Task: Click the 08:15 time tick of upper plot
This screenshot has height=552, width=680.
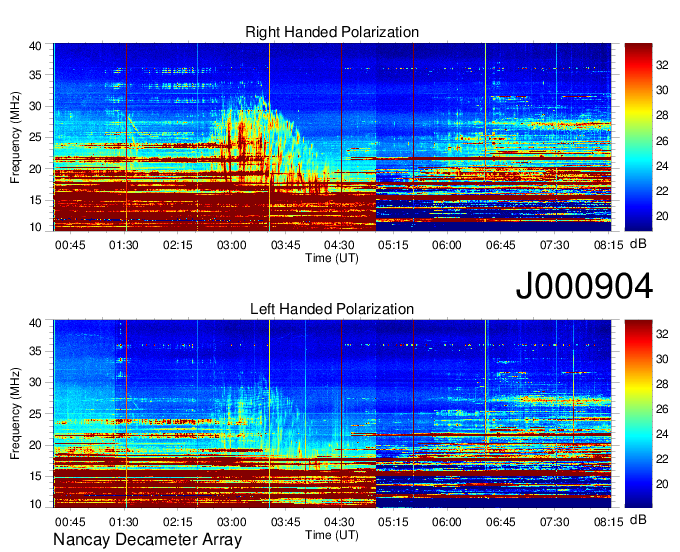Action: 608,245
